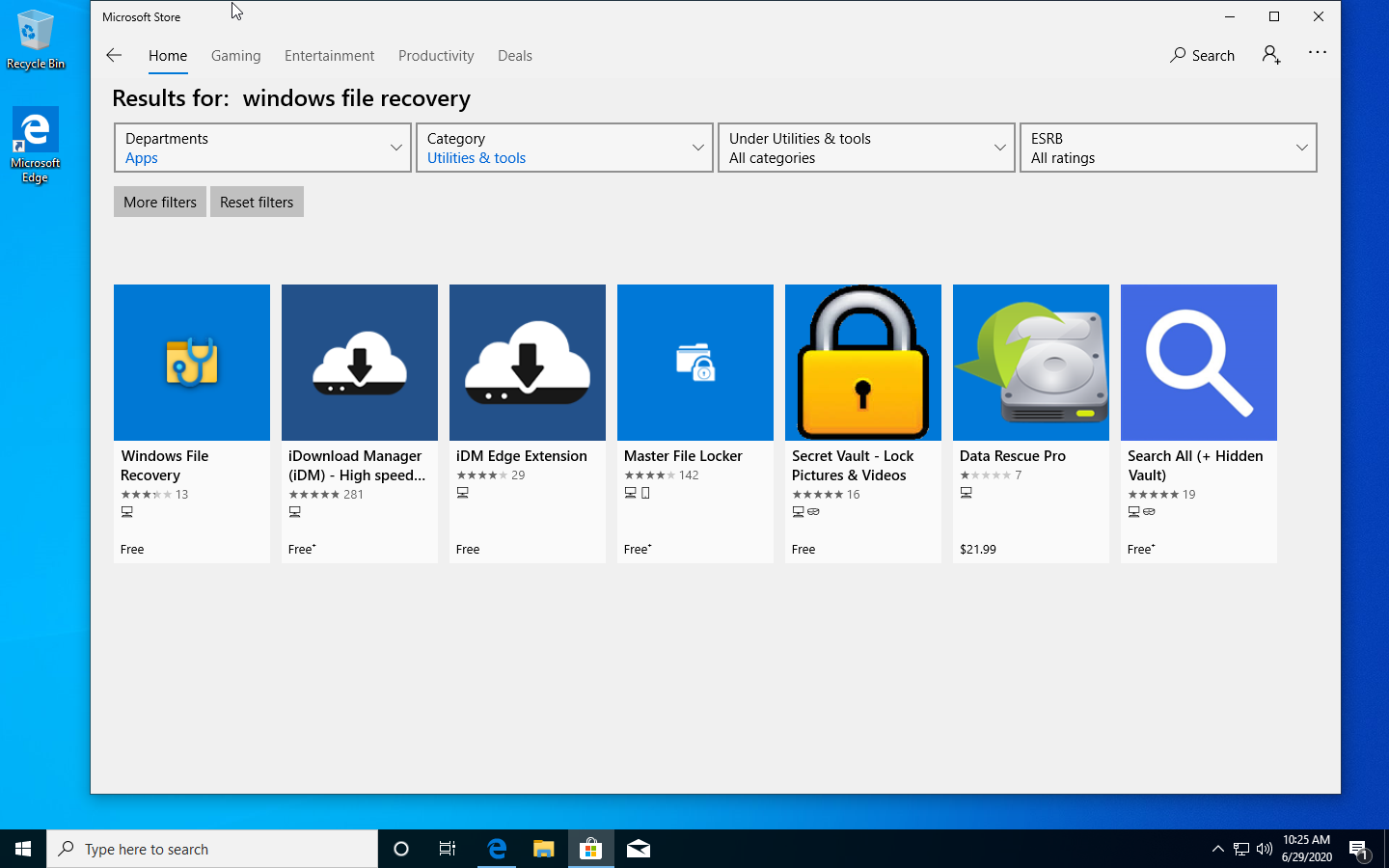Open the Productivity tab
Screen dimensions: 1389x868
click(436, 56)
